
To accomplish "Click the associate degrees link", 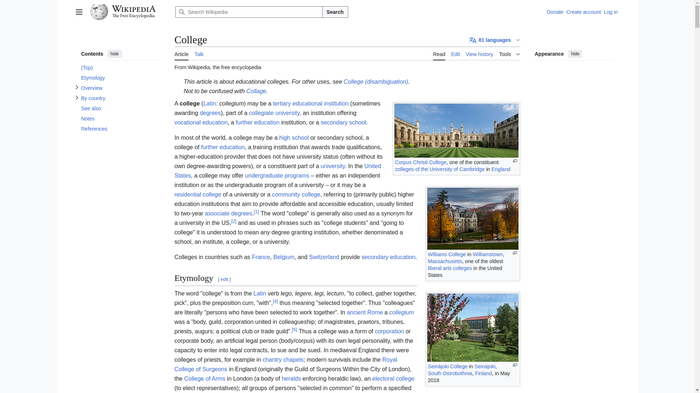I will click(x=229, y=213).
